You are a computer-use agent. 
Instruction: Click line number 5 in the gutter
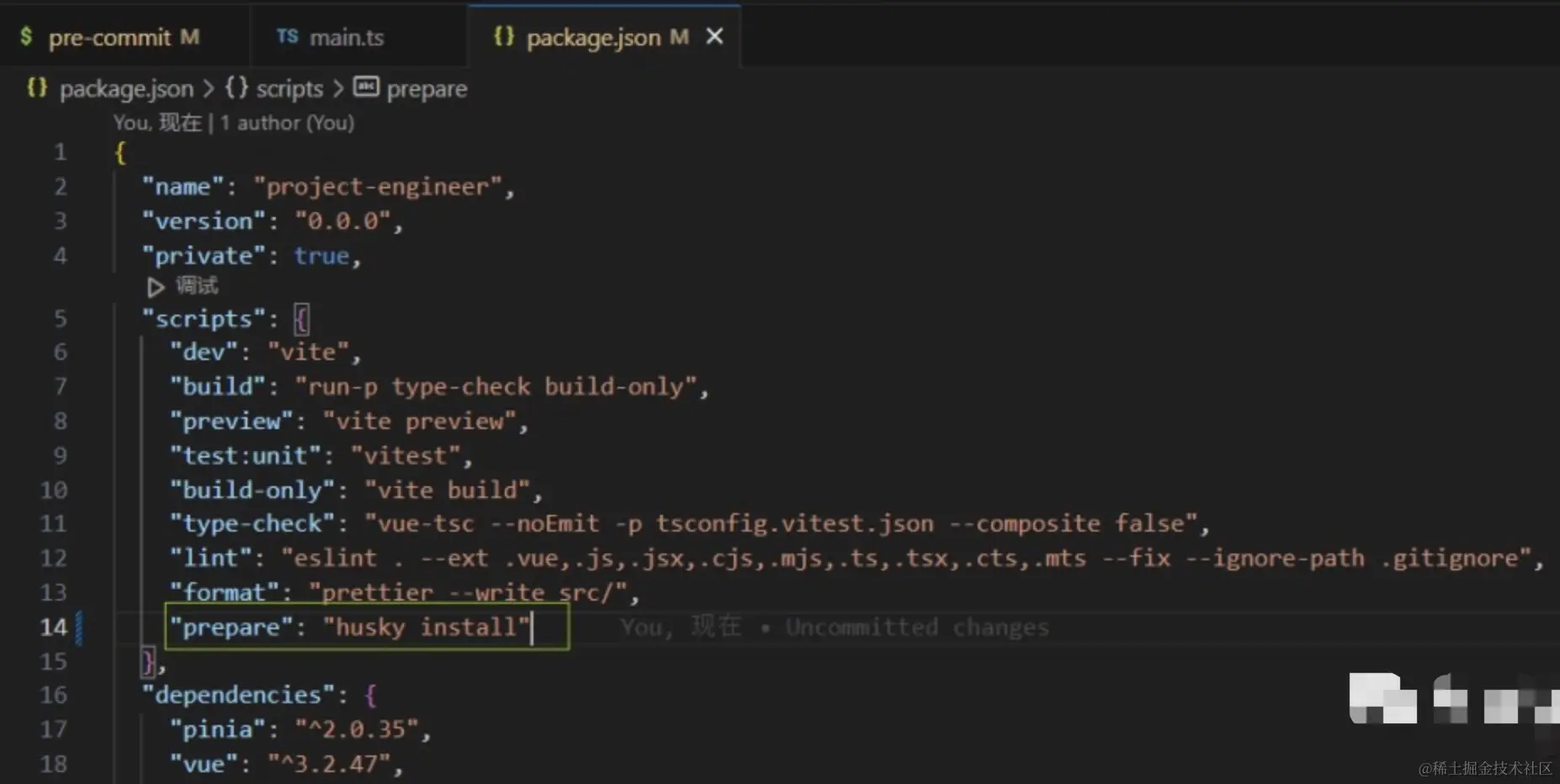coord(61,319)
